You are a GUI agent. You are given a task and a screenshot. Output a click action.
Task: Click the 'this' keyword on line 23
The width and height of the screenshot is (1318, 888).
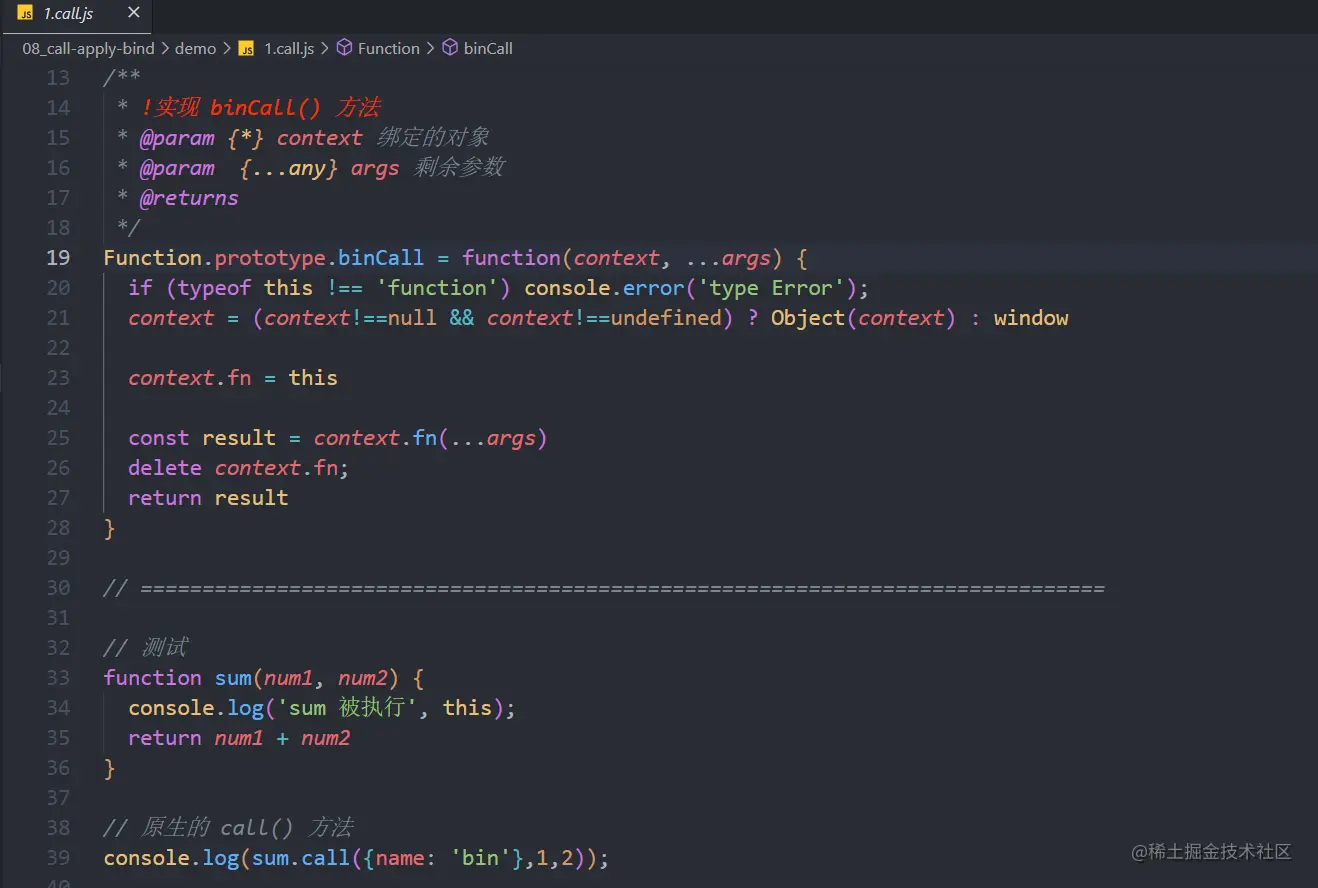pos(313,378)
